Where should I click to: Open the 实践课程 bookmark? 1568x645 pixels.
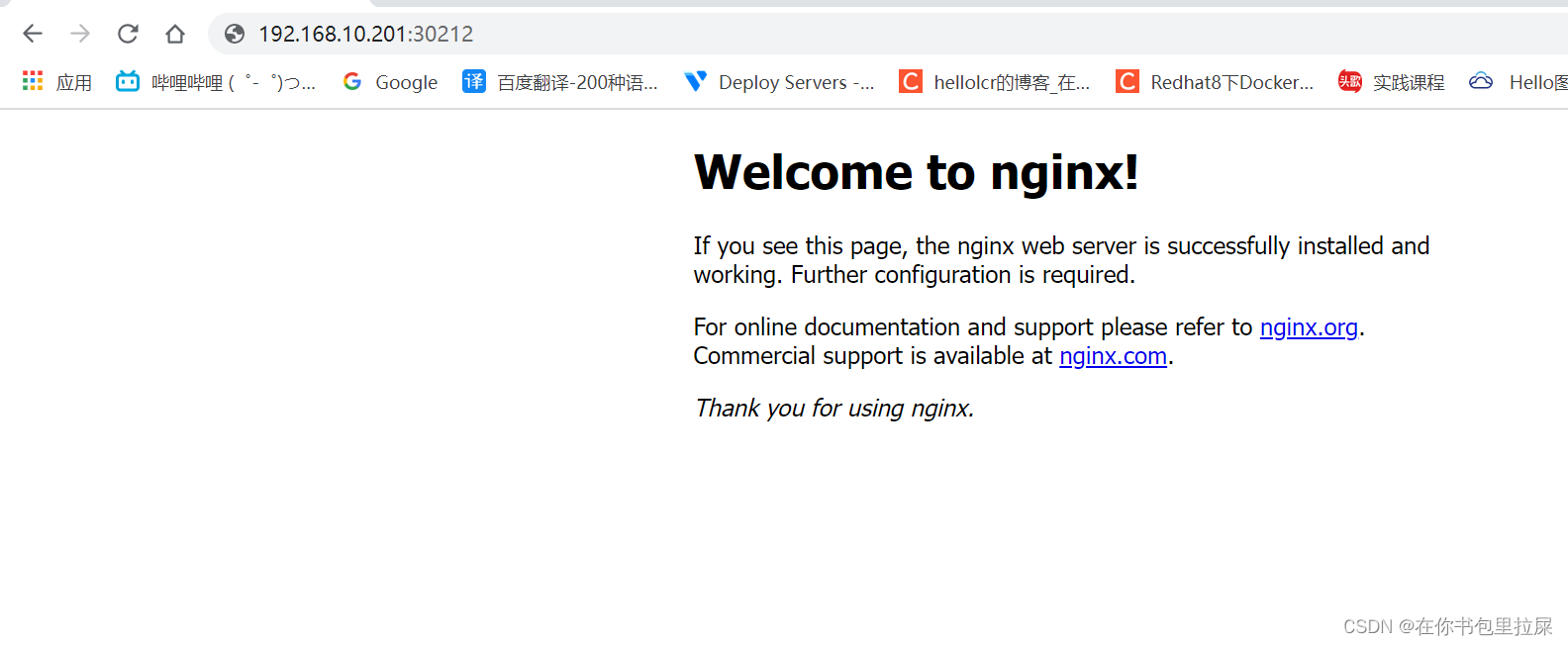[1409, 82]
